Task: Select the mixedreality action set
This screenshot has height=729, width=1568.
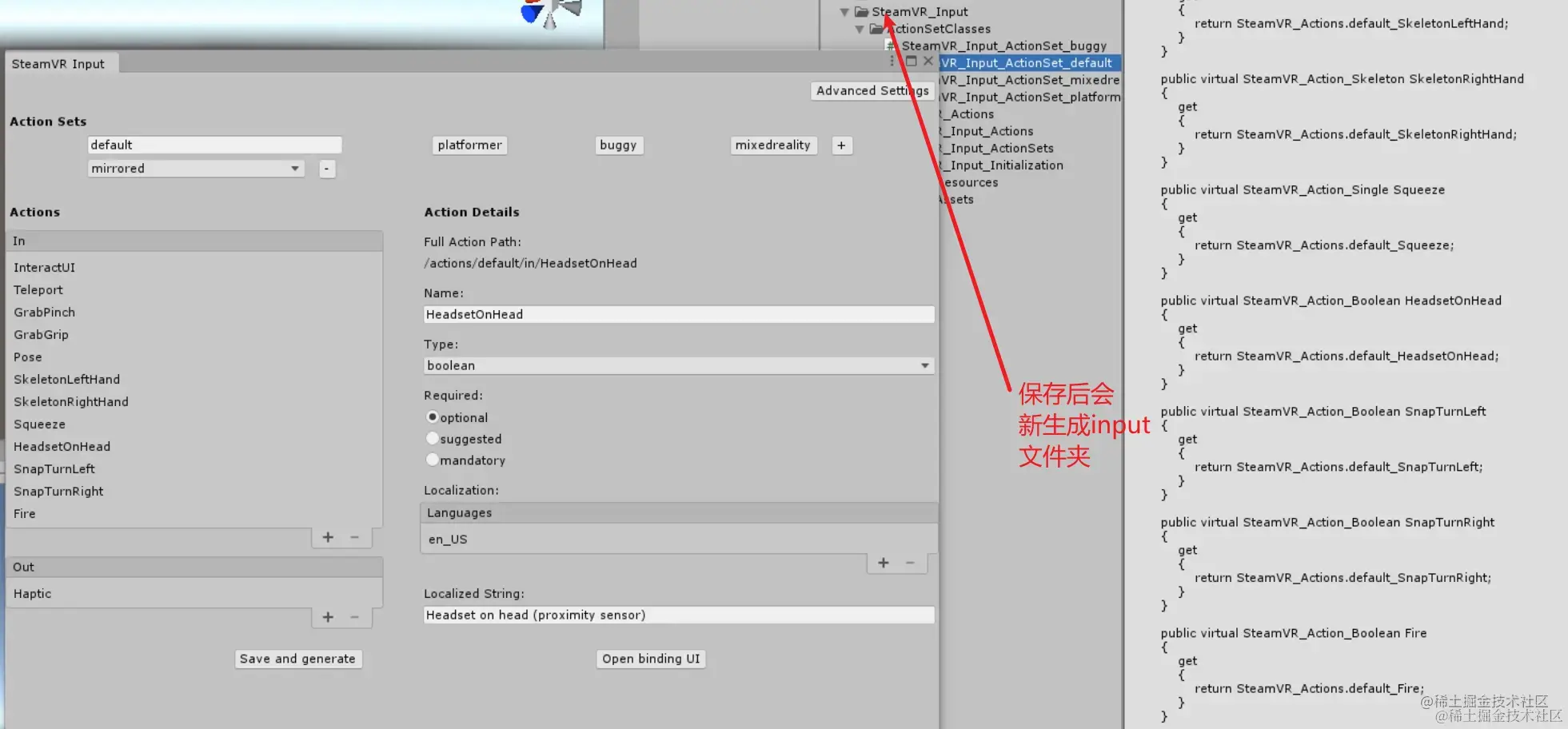Action: [773, 145]
